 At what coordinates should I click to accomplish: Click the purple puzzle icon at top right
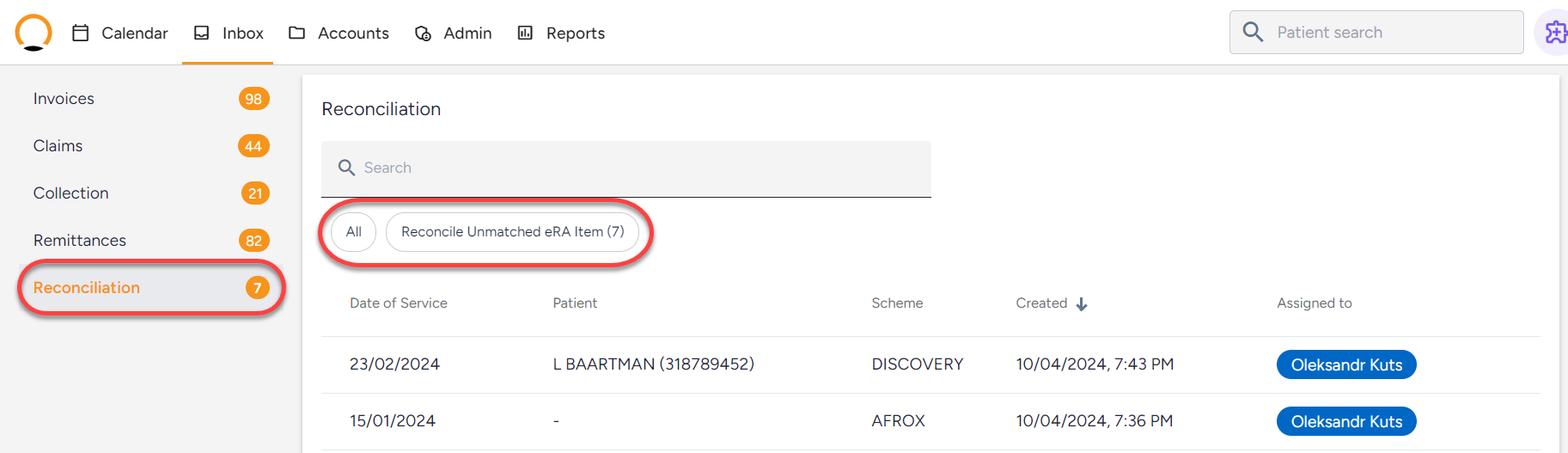tap(1555, 33)
